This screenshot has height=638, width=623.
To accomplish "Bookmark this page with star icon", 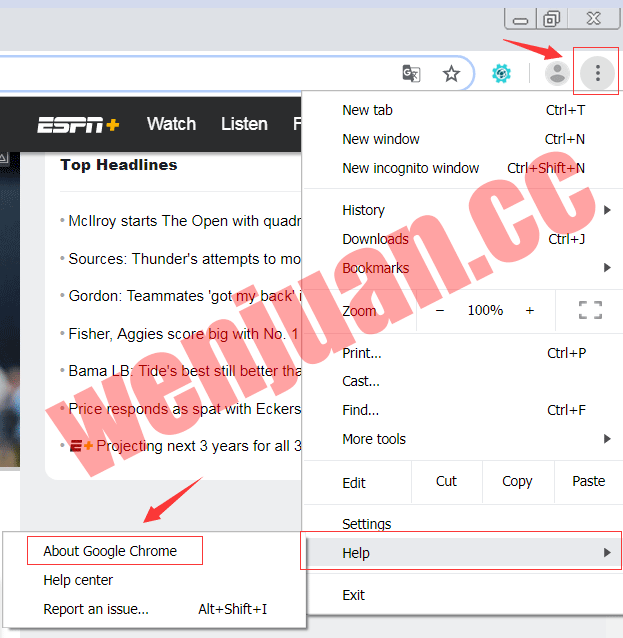I will point(452,73).
